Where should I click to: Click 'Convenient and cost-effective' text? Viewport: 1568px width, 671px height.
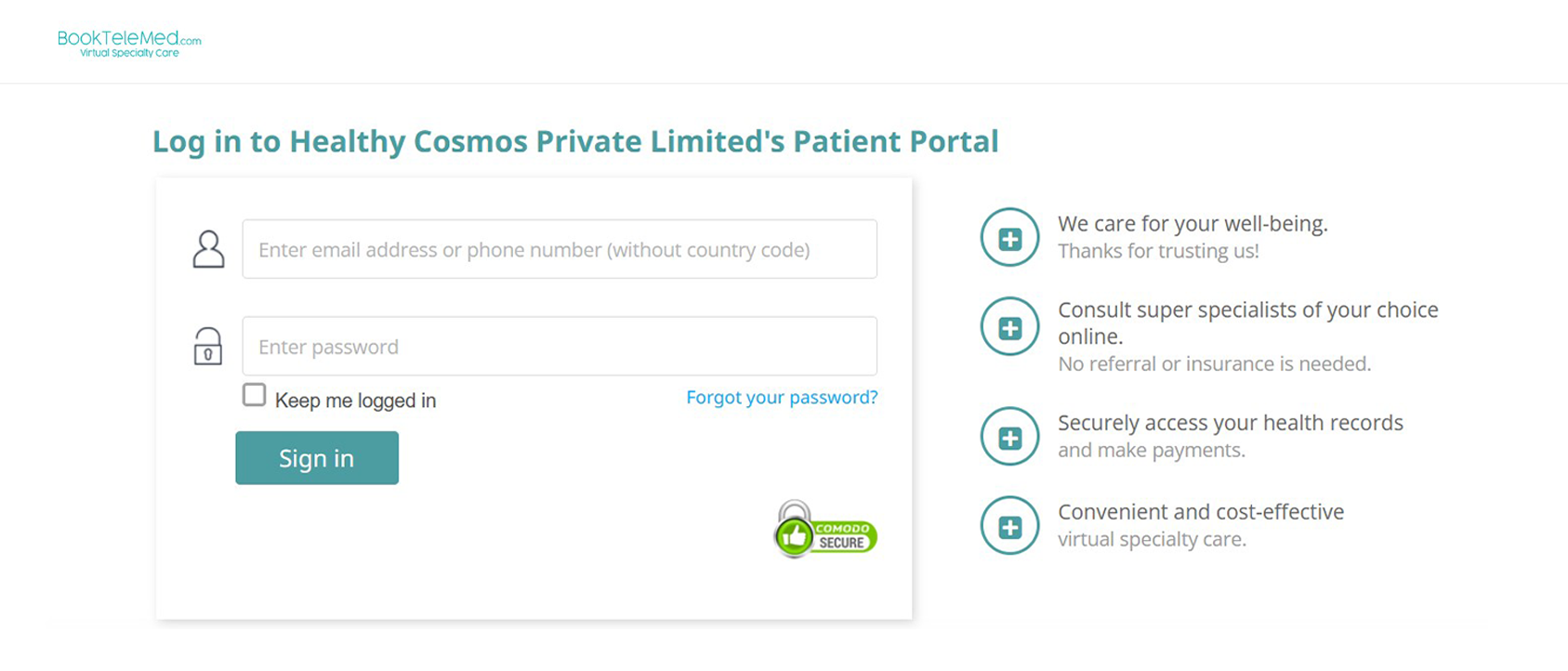(x=1200, y=512)
